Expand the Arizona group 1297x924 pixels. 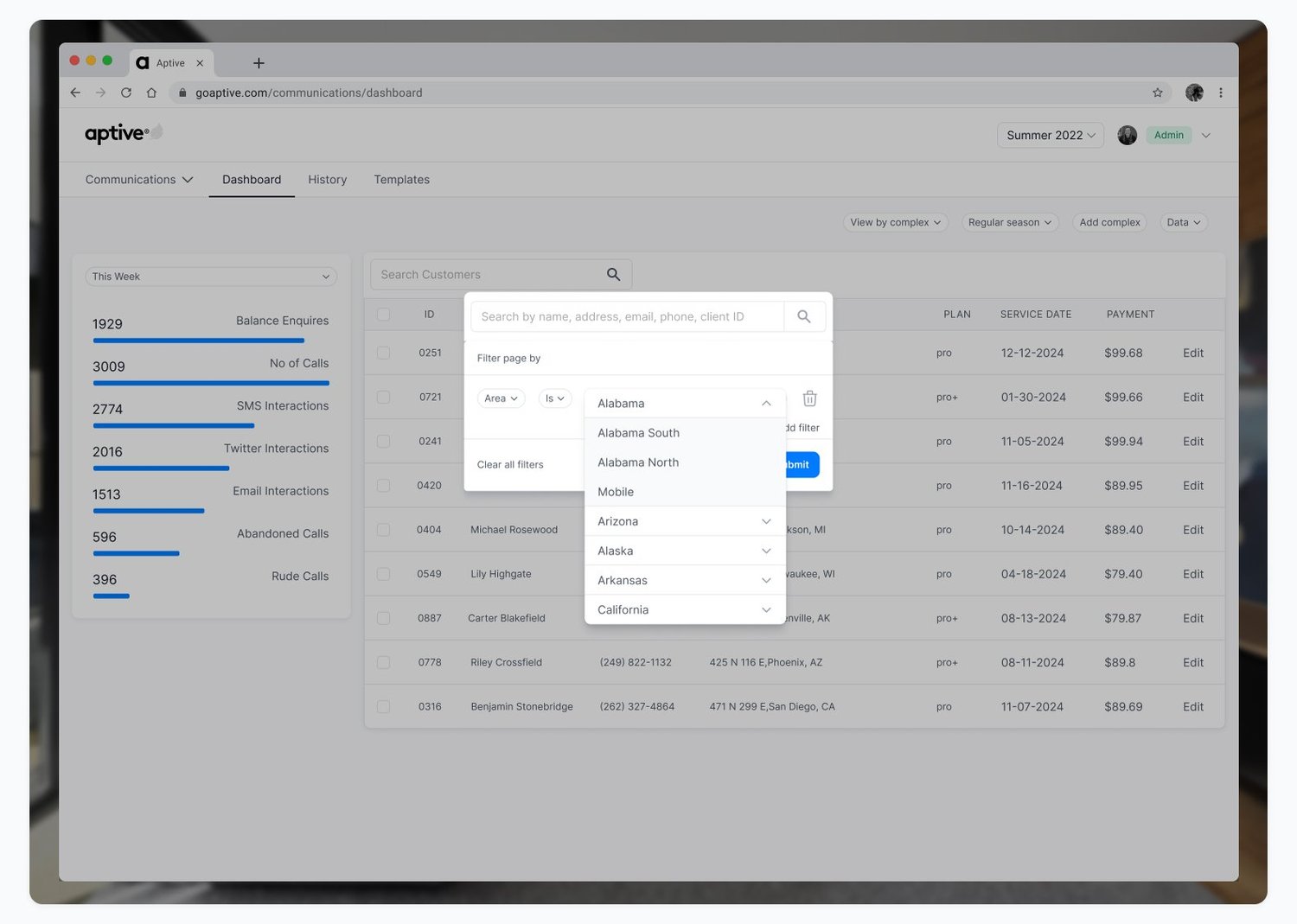tap(685, 521)
